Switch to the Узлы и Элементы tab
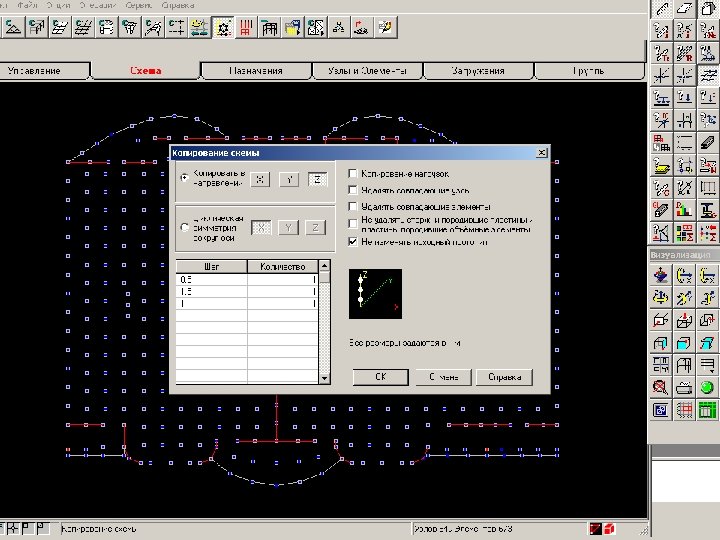The width and height of the screenshot is (720, 540). (x=367, y=71)
